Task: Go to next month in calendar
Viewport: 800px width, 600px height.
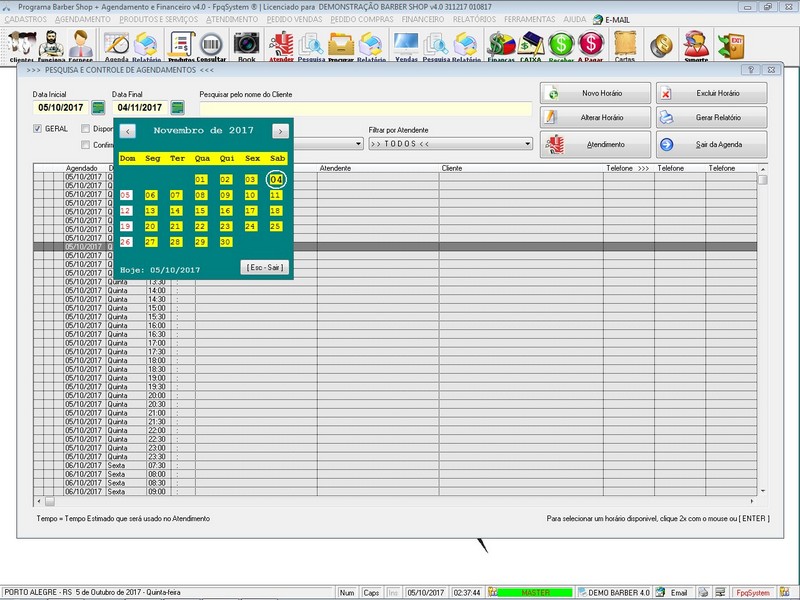Action: [x=280, y=131]
